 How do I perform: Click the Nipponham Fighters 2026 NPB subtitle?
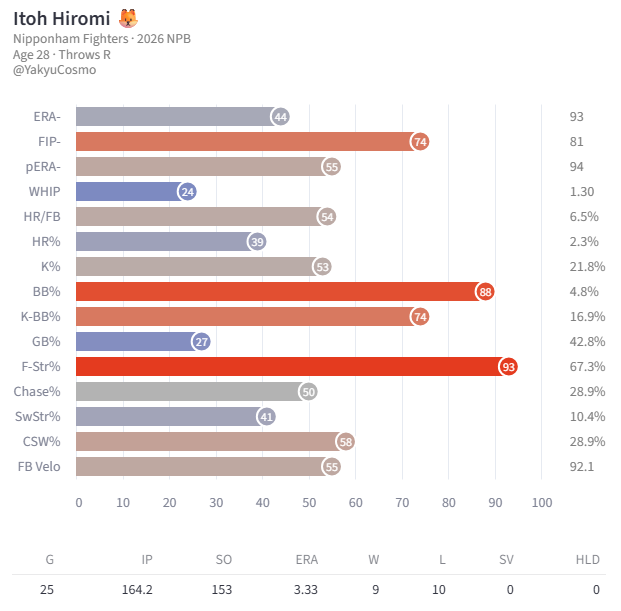[102, 39]
